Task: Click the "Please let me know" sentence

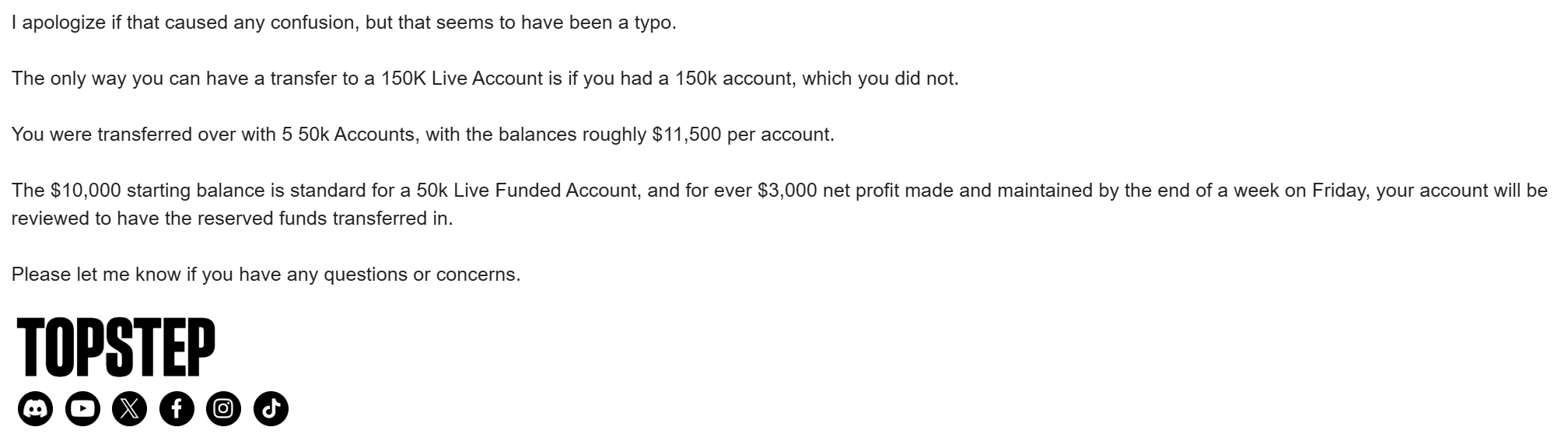Action: [x=266, y=275]
